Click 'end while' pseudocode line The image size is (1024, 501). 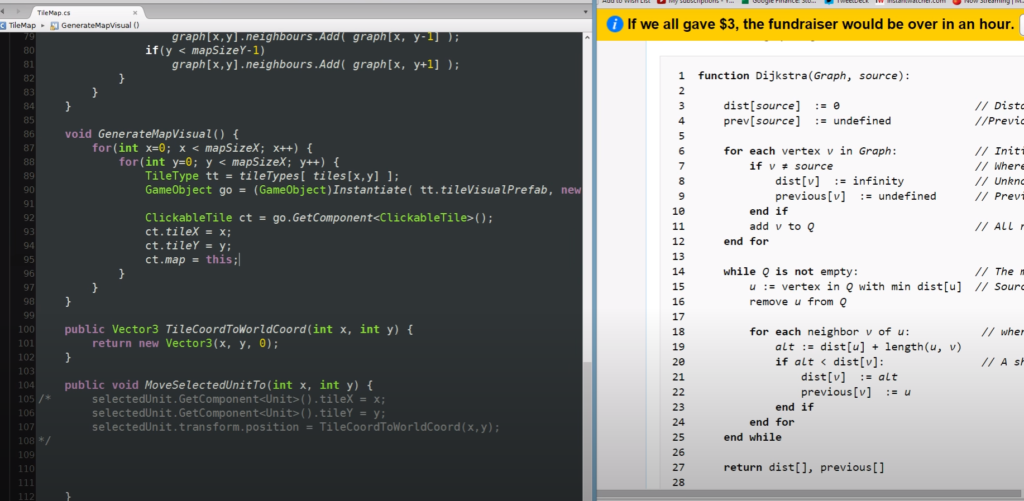click(752, 436)
